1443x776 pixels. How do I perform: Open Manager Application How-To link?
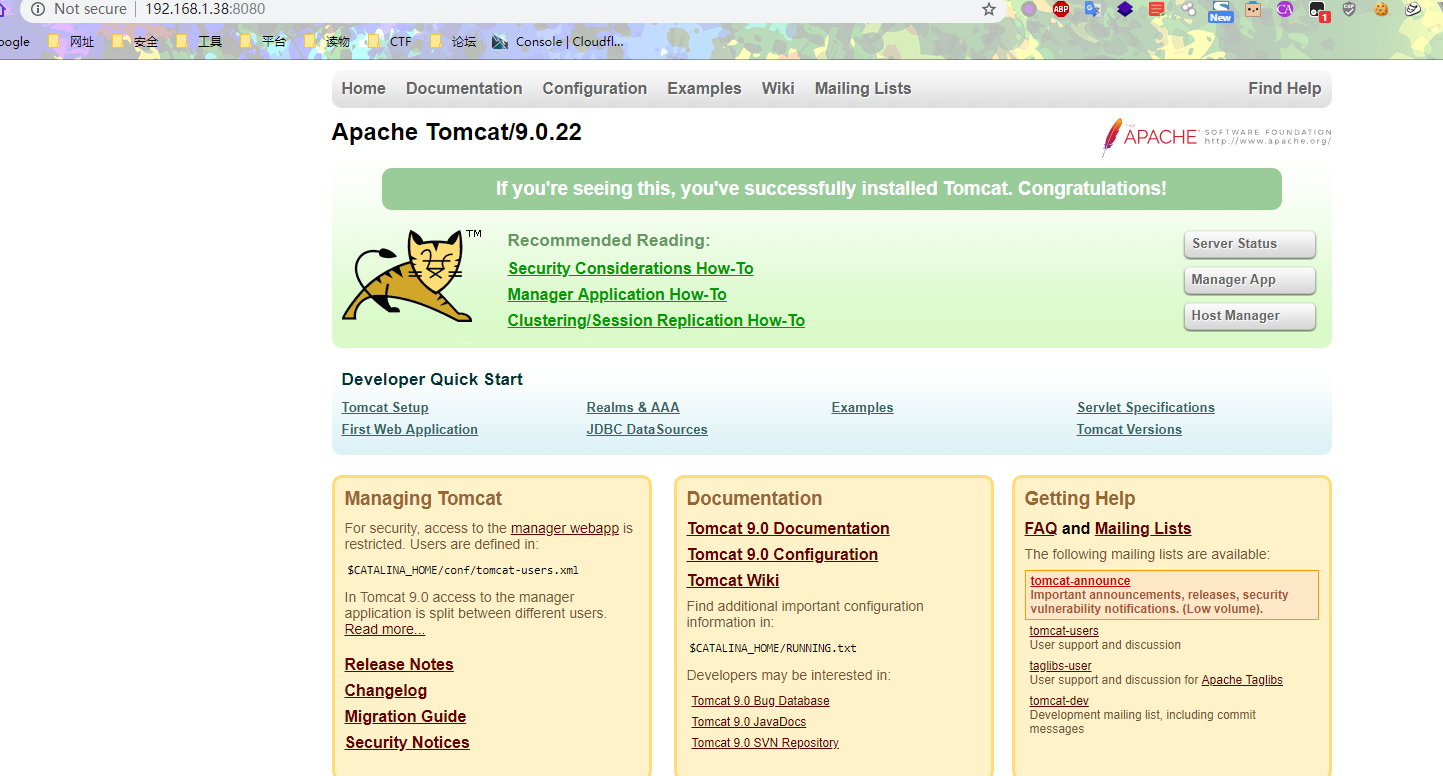(x=617, y=294)
